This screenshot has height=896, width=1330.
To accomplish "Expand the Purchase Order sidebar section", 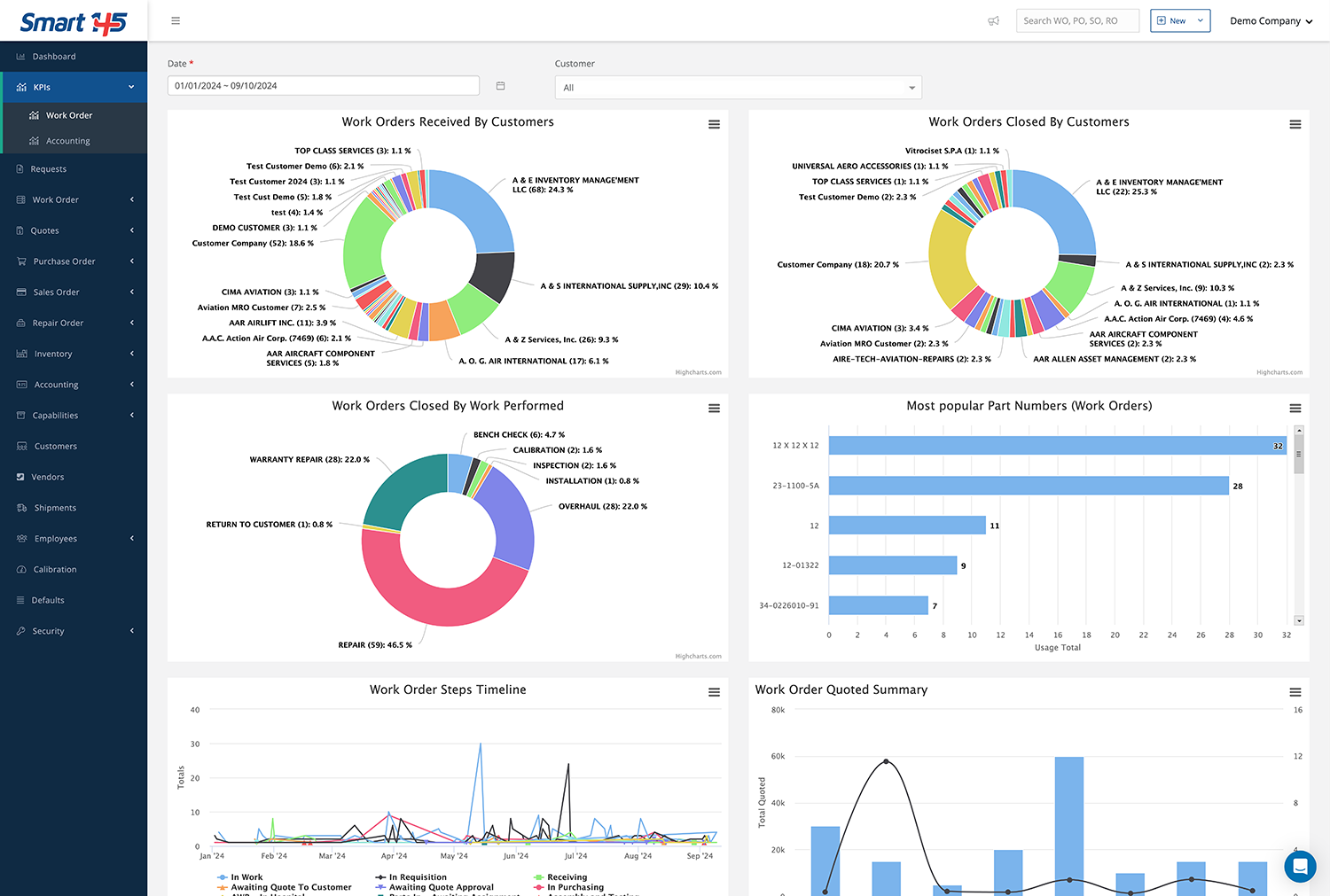I will [74, 261].
